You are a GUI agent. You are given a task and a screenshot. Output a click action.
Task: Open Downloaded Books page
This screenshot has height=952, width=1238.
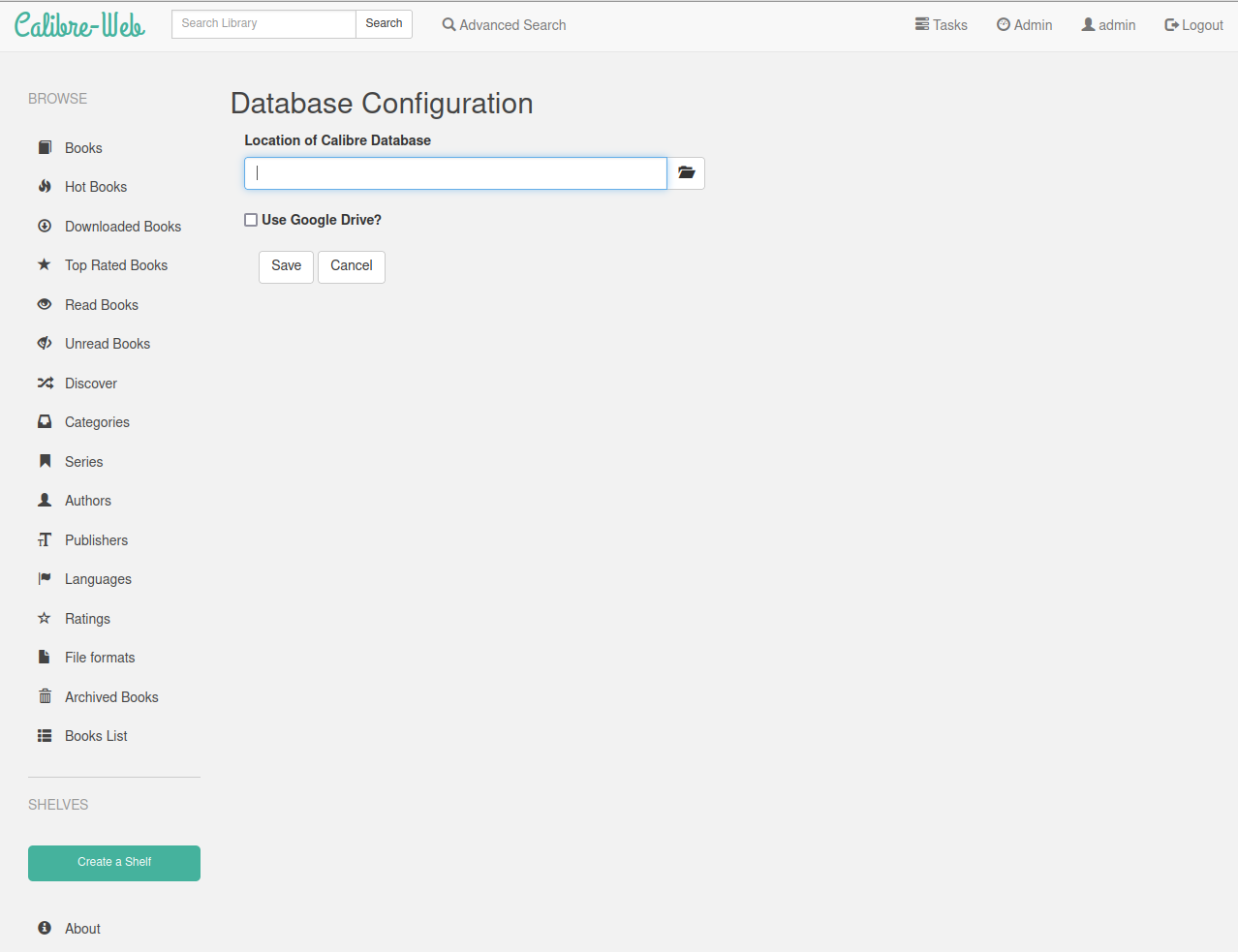(123, 227)
